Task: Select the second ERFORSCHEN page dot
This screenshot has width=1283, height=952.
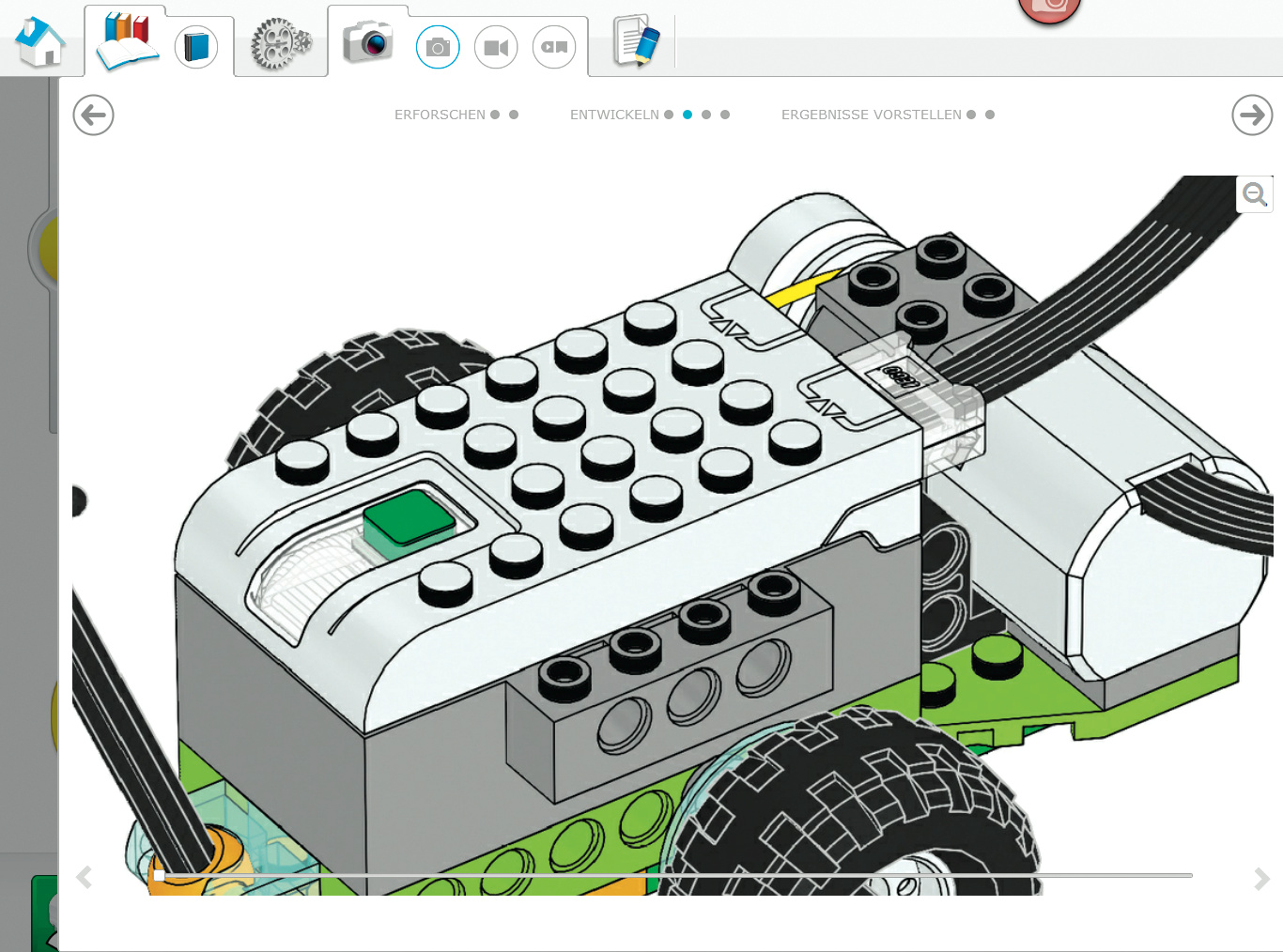Action: (514, 115)
